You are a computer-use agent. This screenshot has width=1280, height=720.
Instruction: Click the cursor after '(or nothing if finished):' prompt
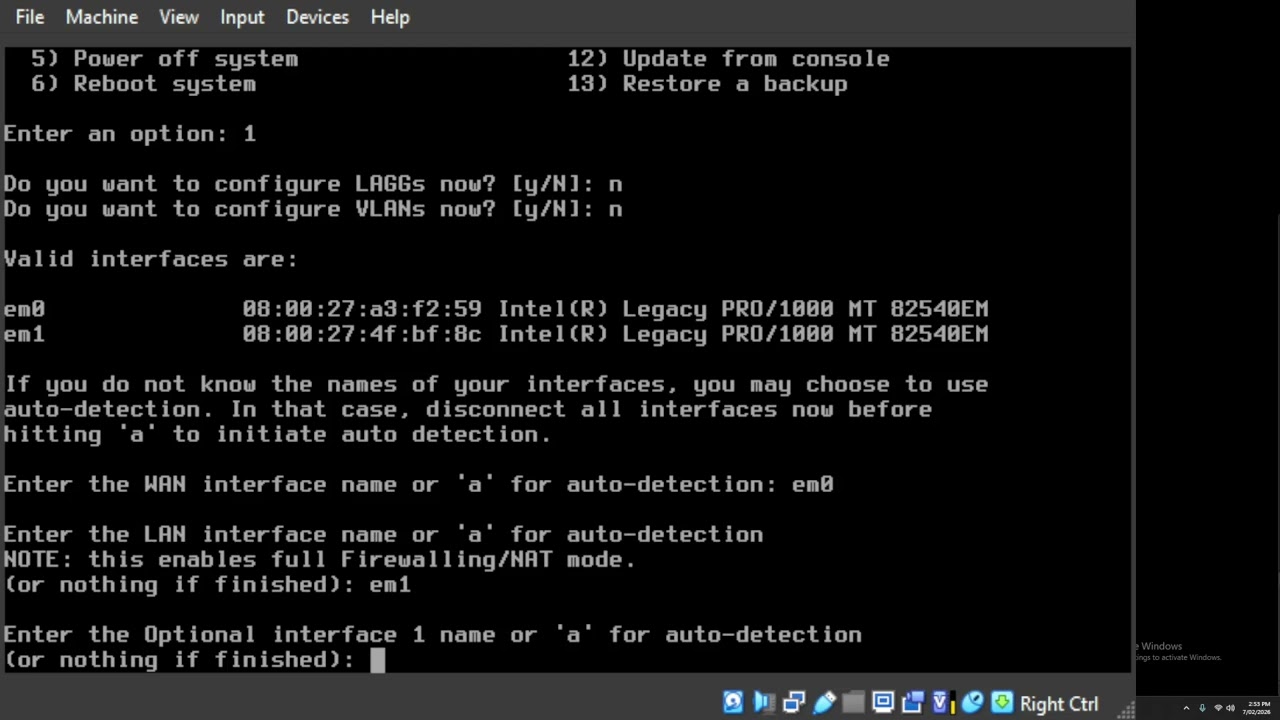point(377,660)
